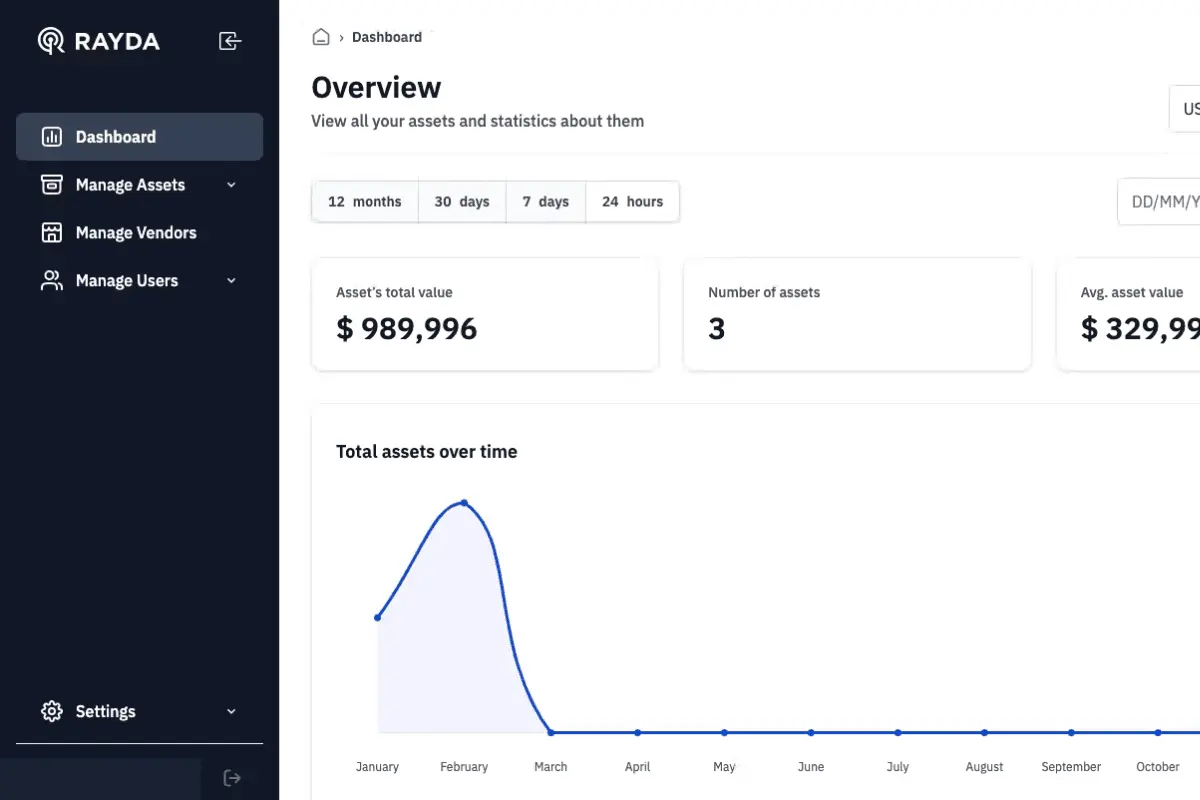Open the currency dropdown near Overview

pos(1185,109)
